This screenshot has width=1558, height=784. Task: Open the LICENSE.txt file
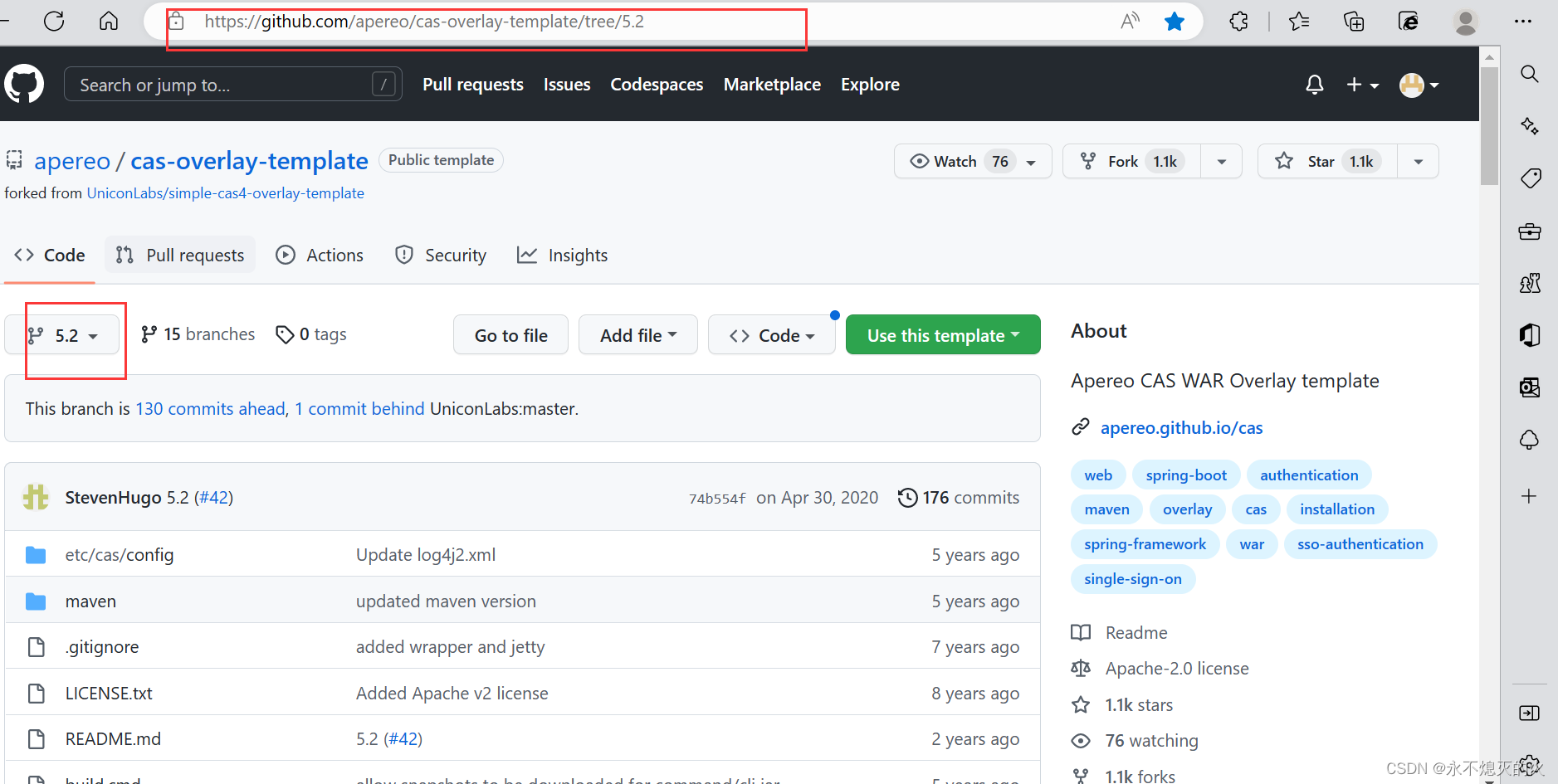click(109, 693)
